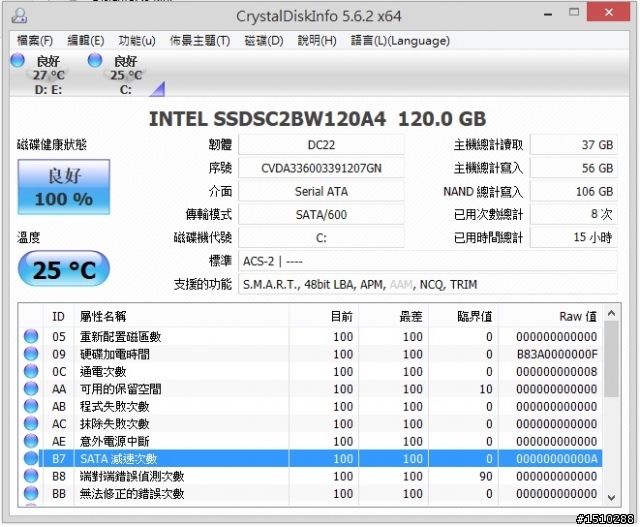Minimize the CrystalDiskInfo window

click(548, 13)
